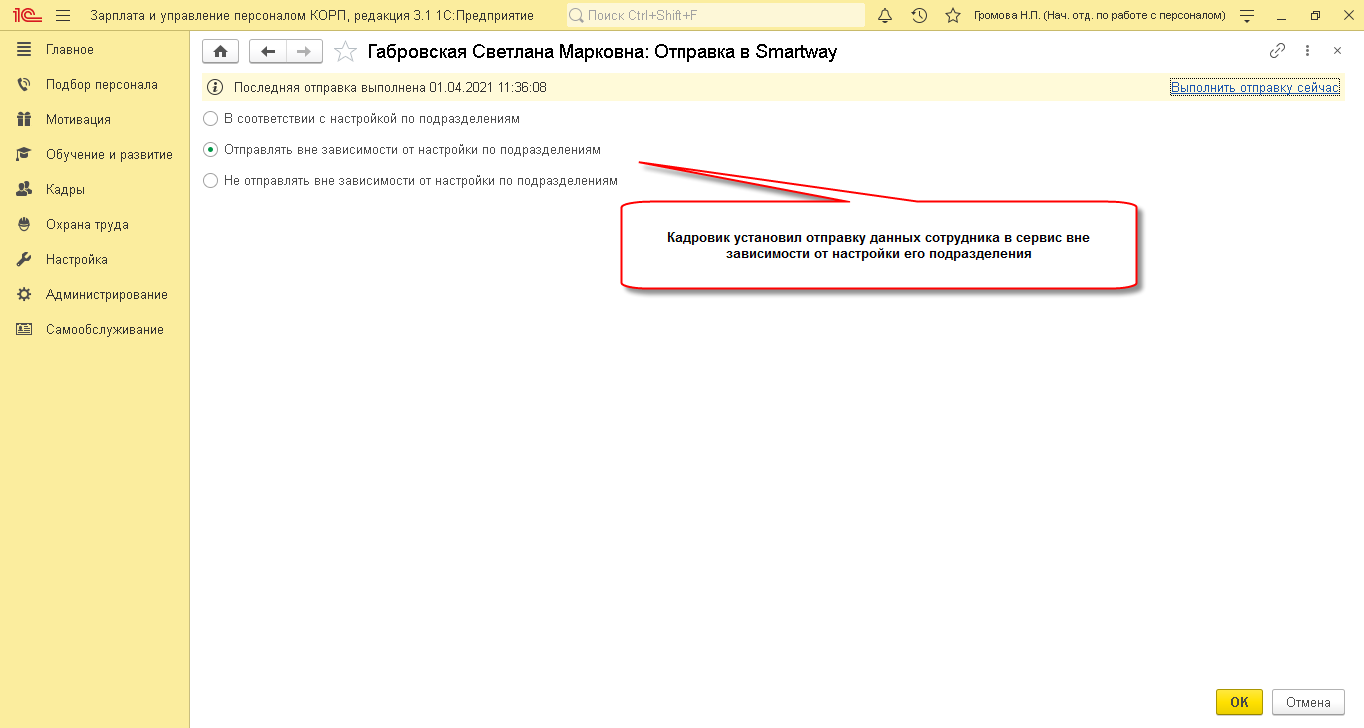Show the history clock icon
This screenshot has width=1364, height=728.
click(919, 16)
